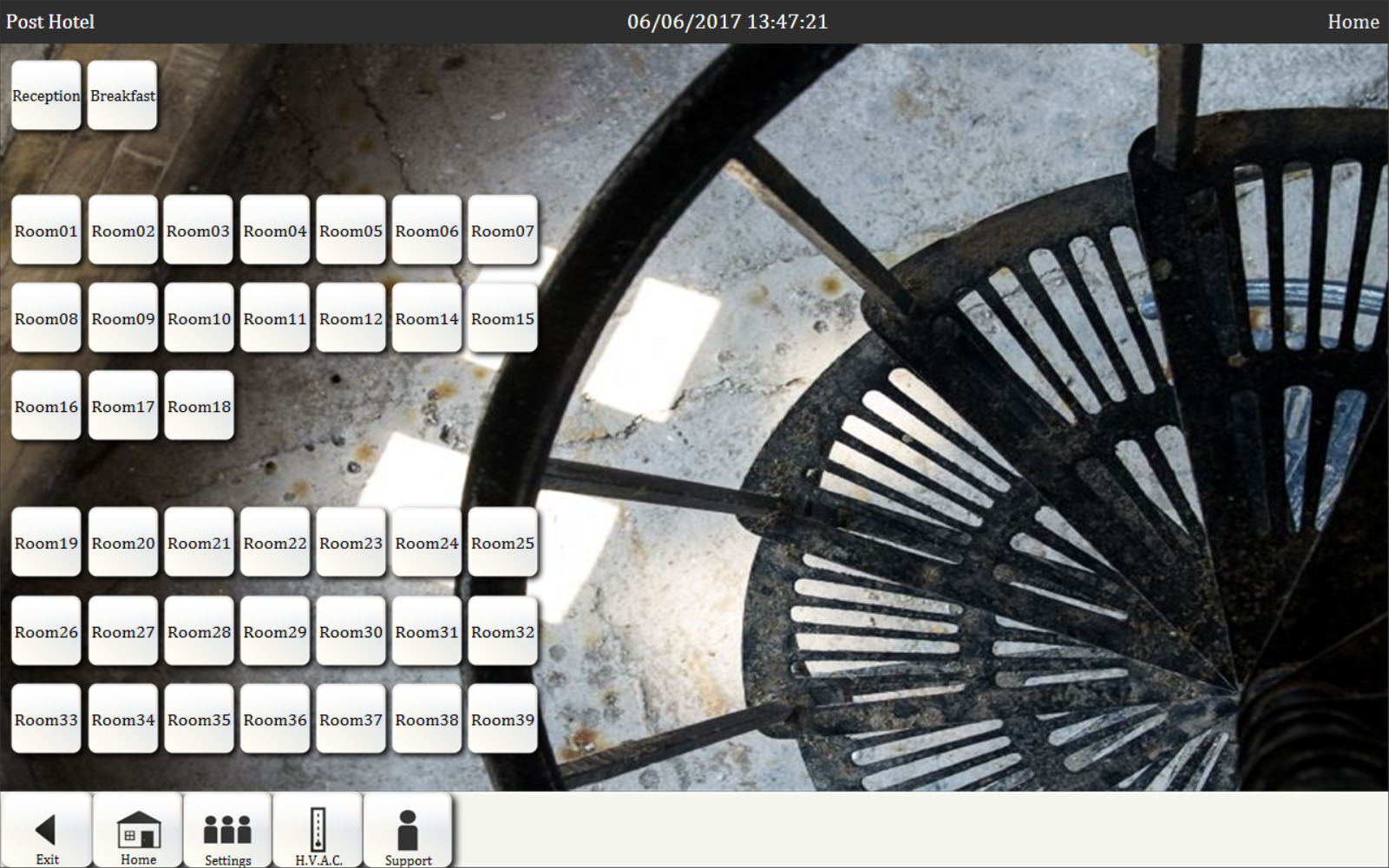This screenshot has width=1389, height=868.
Task: Select Room27
Action: (123, 631)
